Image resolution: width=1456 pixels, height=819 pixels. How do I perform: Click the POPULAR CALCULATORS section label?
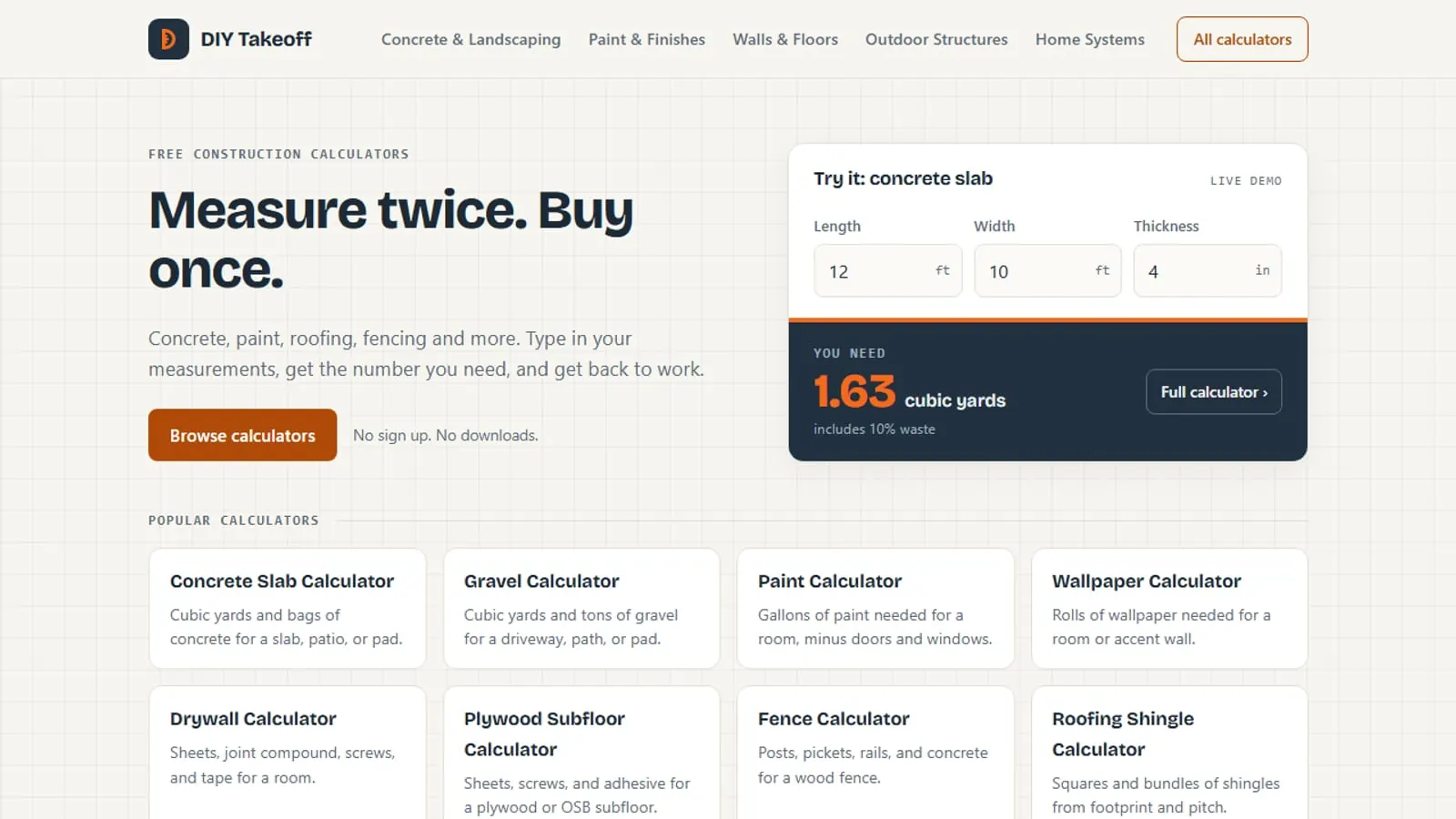[x=234, y=521]
